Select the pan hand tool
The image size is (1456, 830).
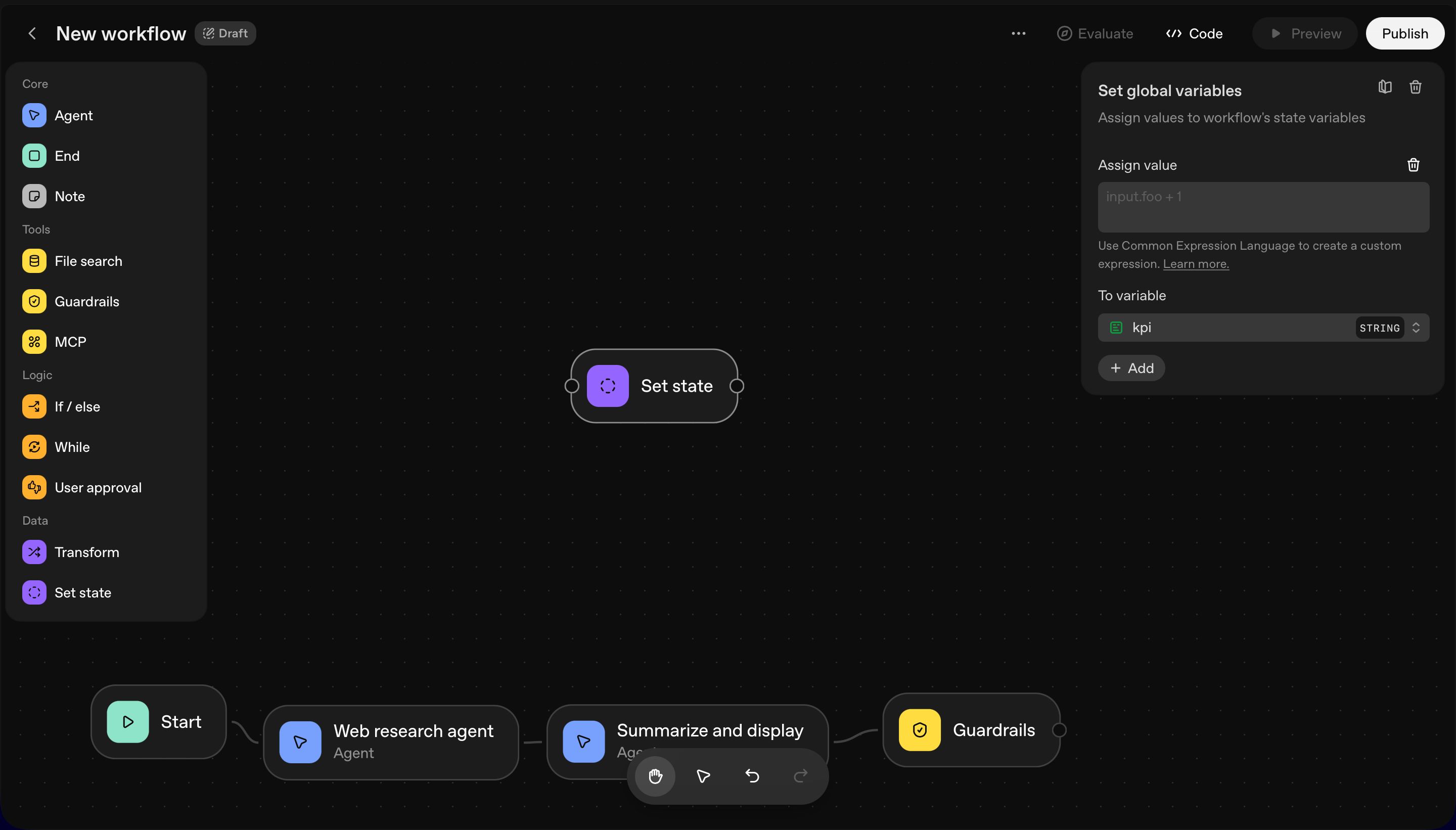tap(655, 776)
